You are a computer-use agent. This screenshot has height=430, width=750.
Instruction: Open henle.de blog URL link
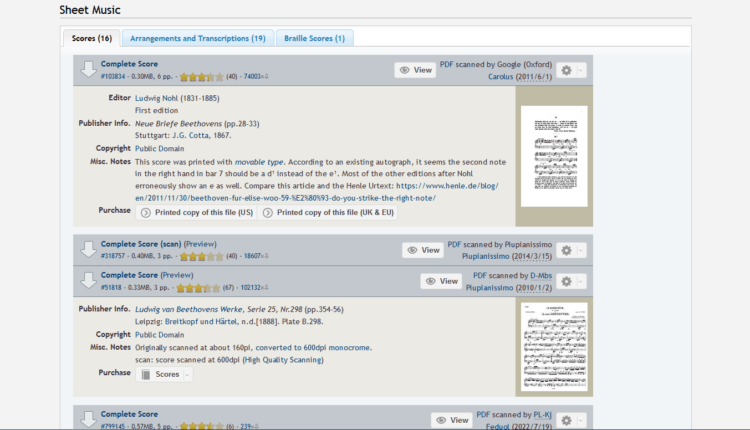(316, 192)
